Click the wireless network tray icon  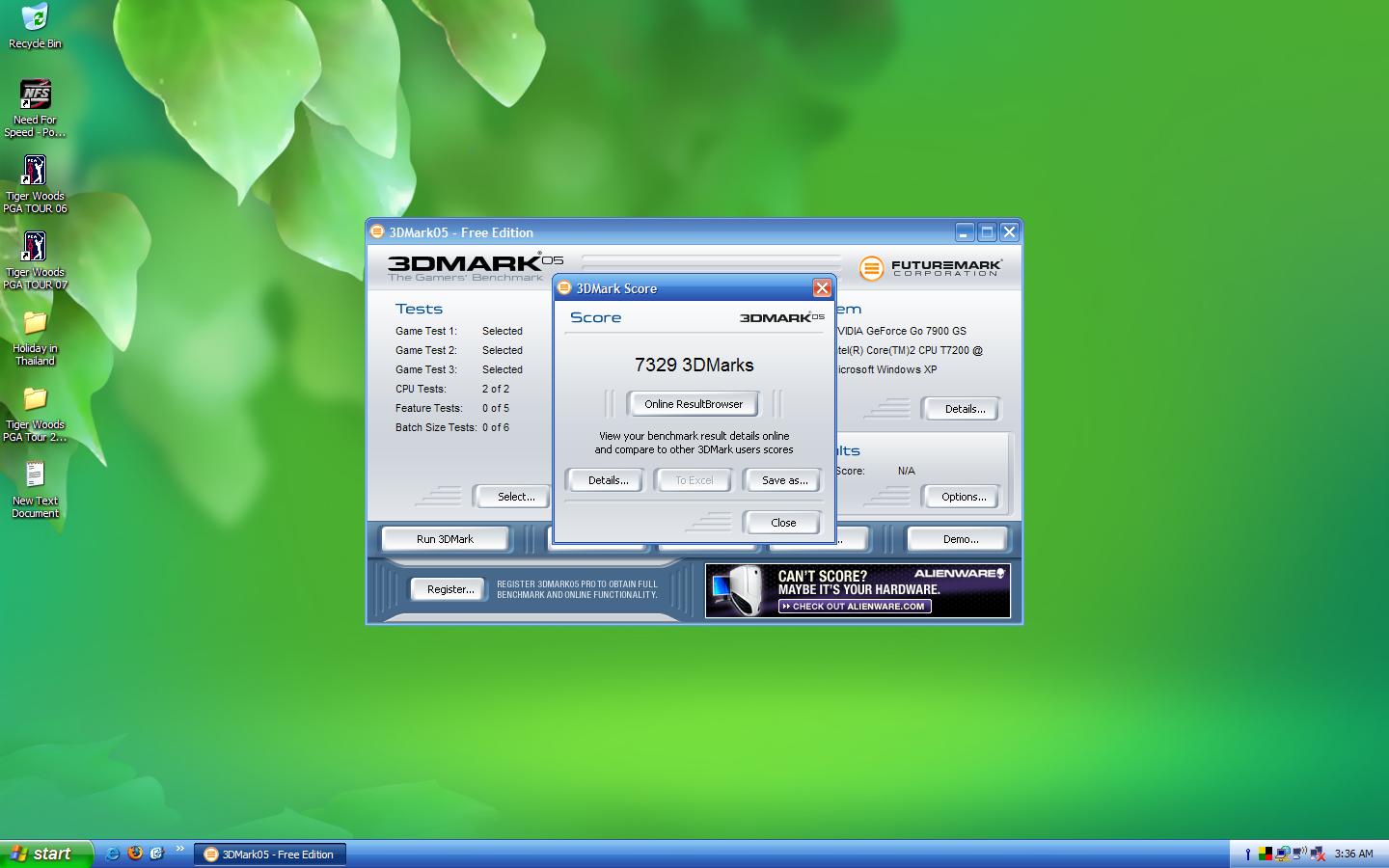click(x=1299, y=854)
